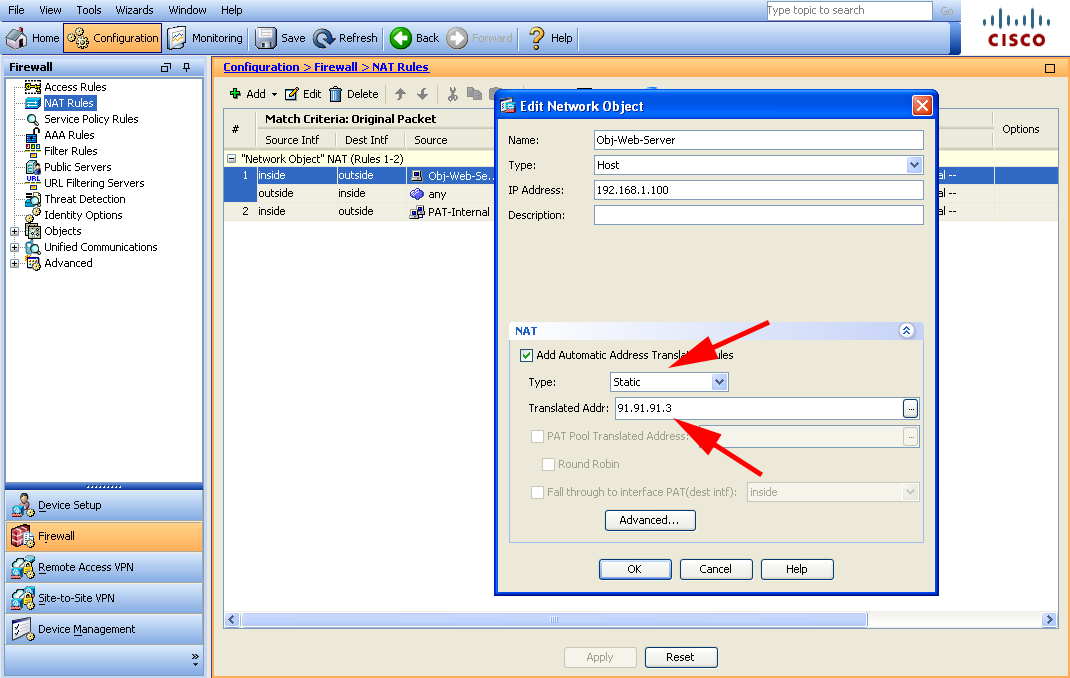The image size is (1070, 678).
Task: Open the Wizards menu
Action: pyautogui.click(x=134, y=10)
